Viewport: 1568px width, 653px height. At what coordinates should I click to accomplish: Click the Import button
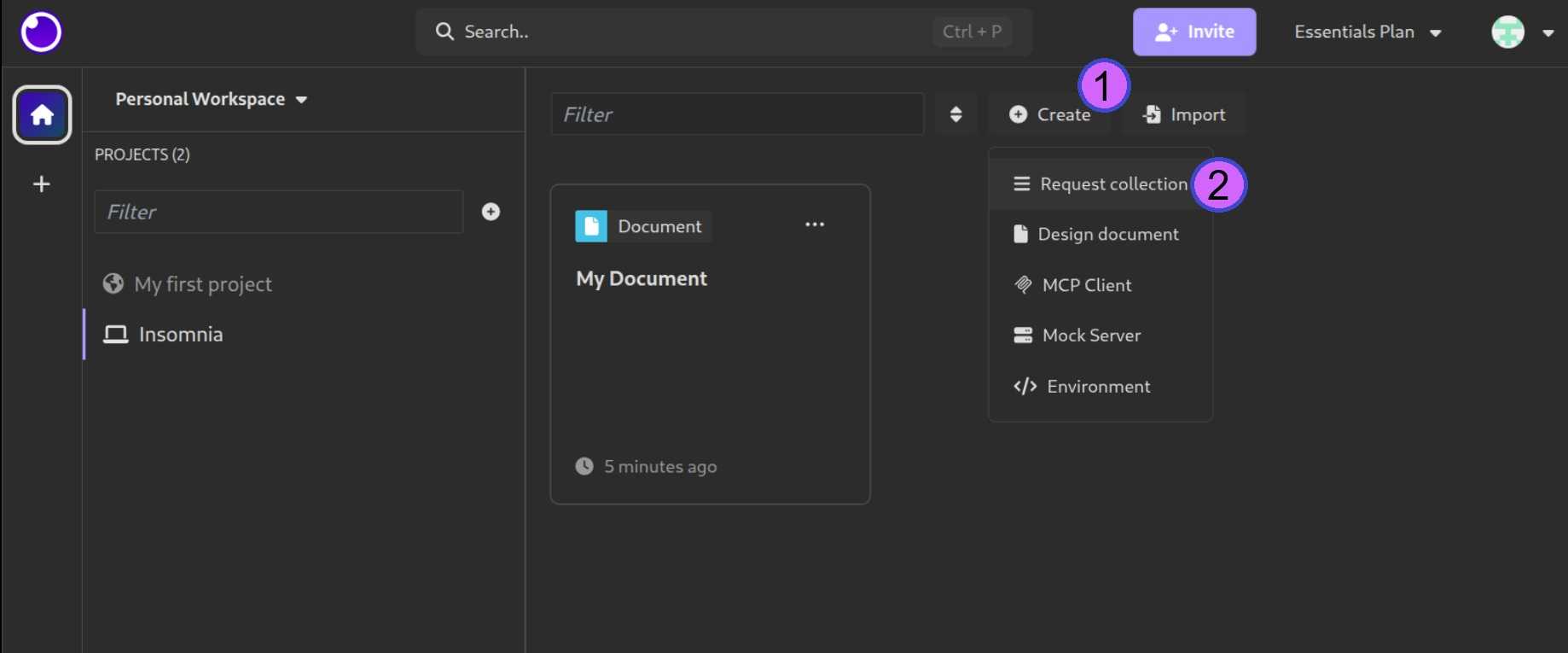(1184, 114)
